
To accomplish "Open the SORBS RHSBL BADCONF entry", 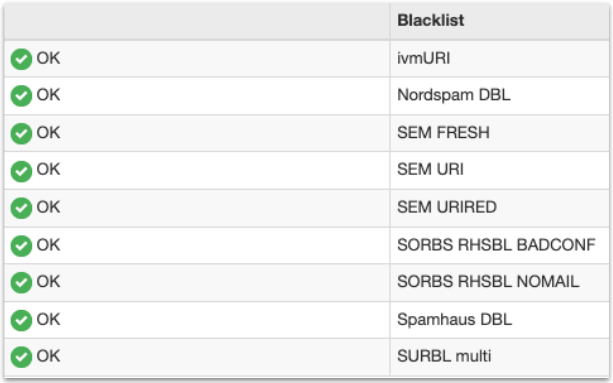I will pyautogui.click(x=496, y=245).
